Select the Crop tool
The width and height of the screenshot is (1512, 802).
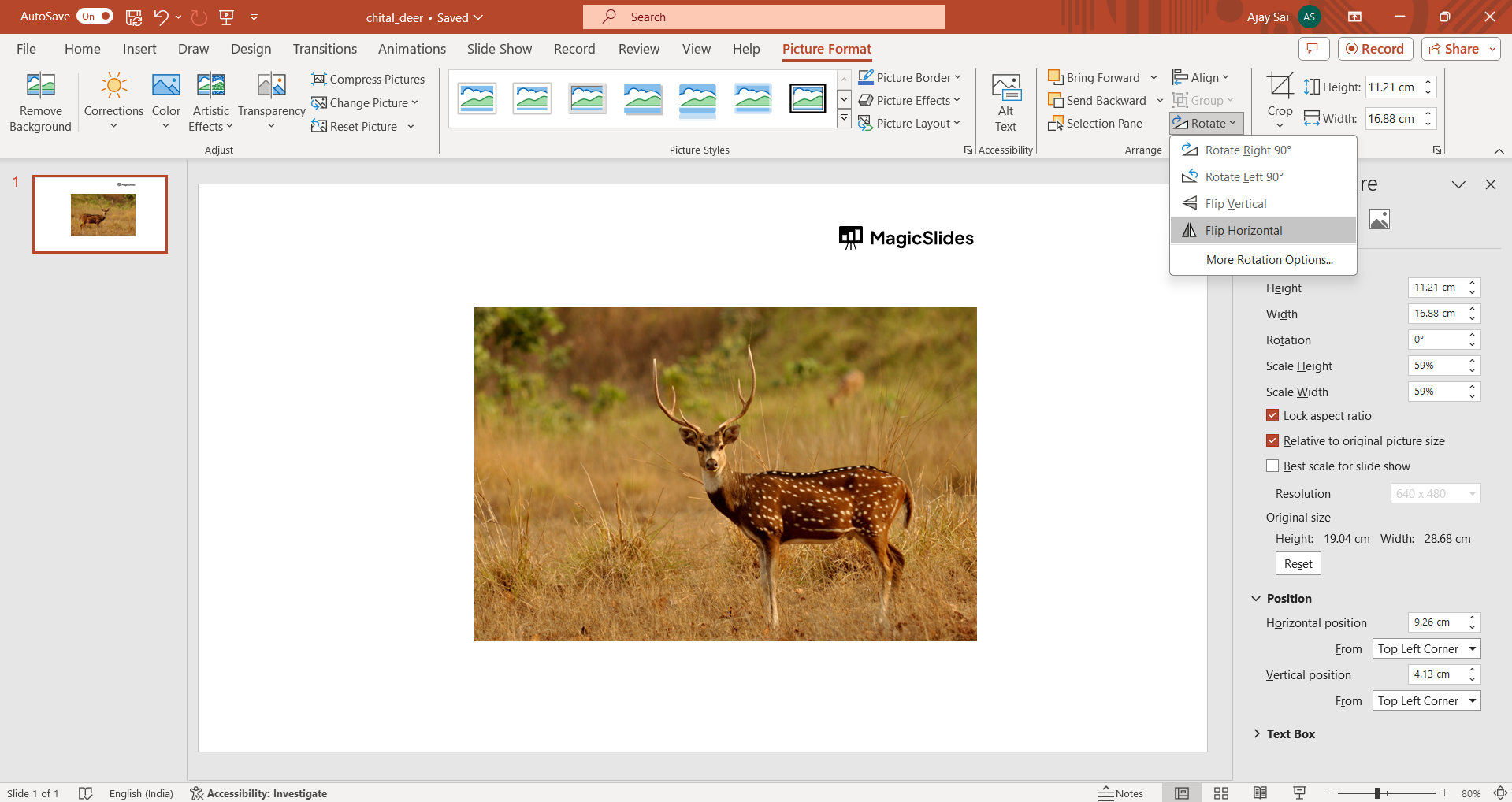(1280, 87)
